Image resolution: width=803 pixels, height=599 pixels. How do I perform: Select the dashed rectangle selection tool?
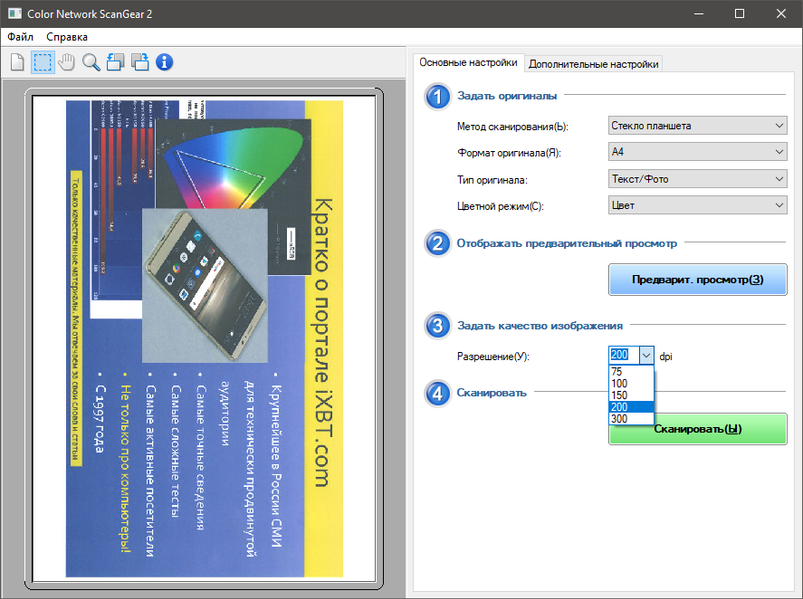(43, 62)
